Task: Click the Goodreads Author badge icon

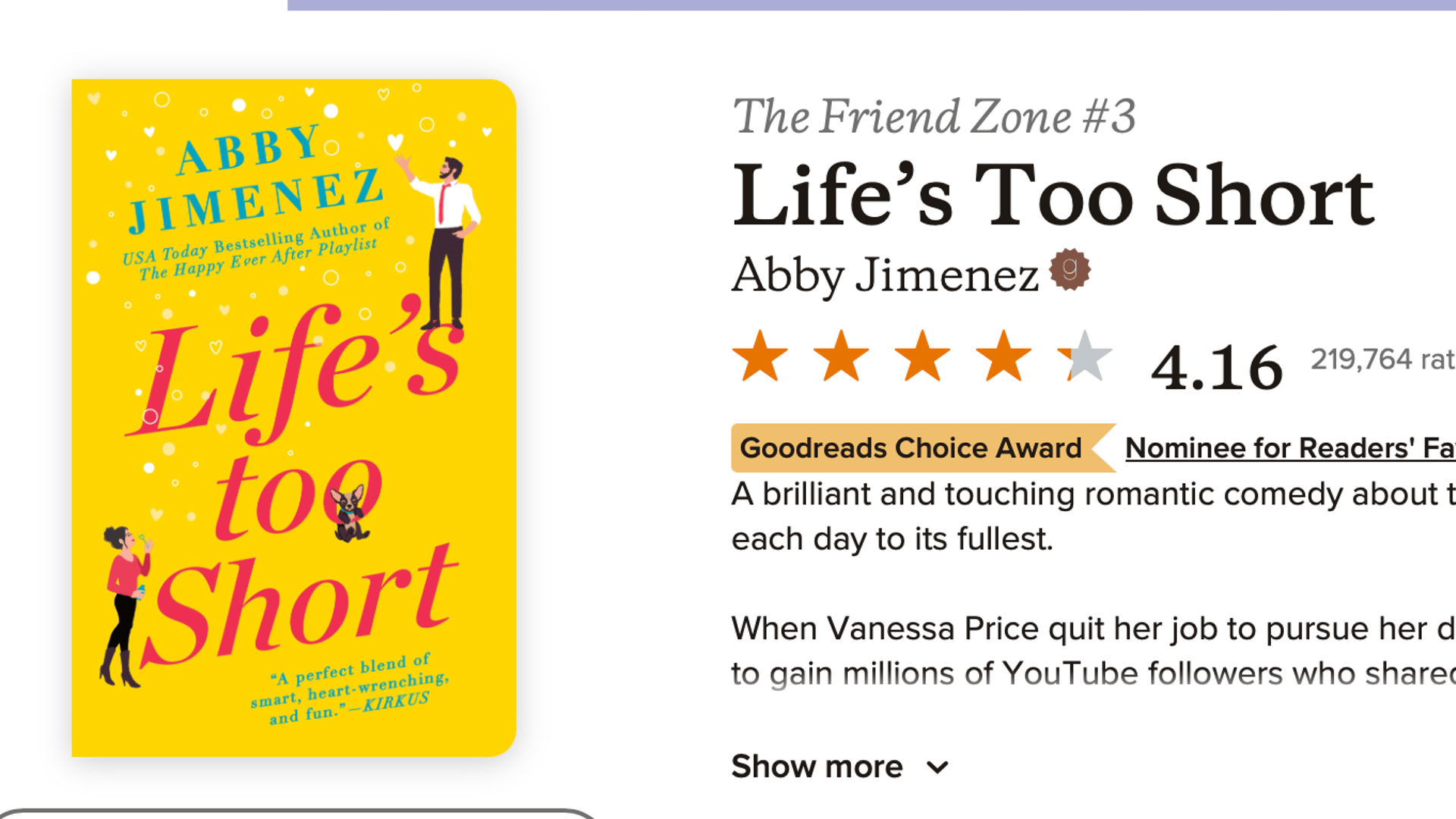Action: click(1069, 269)
